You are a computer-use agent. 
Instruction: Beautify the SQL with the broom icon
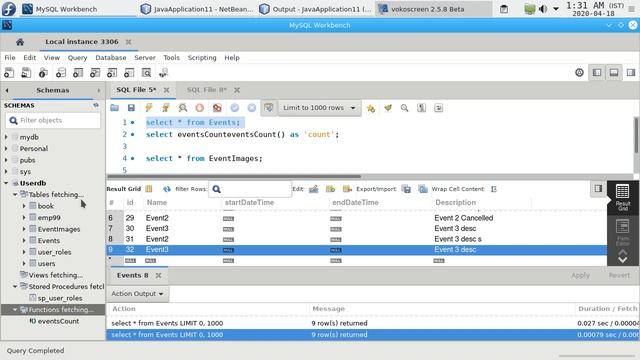[388, 108]
